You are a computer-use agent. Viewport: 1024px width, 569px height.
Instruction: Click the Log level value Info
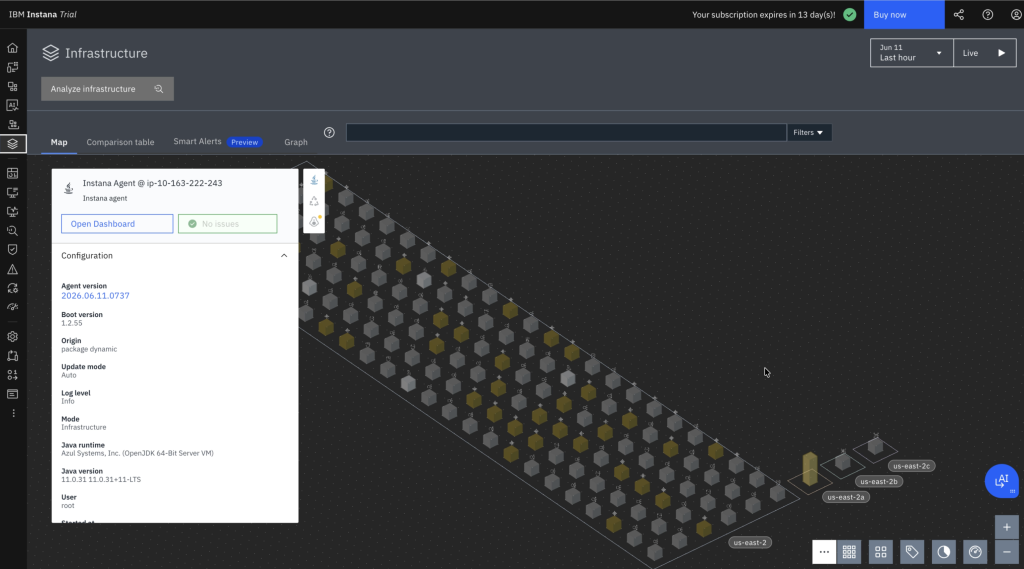(68, 401)
